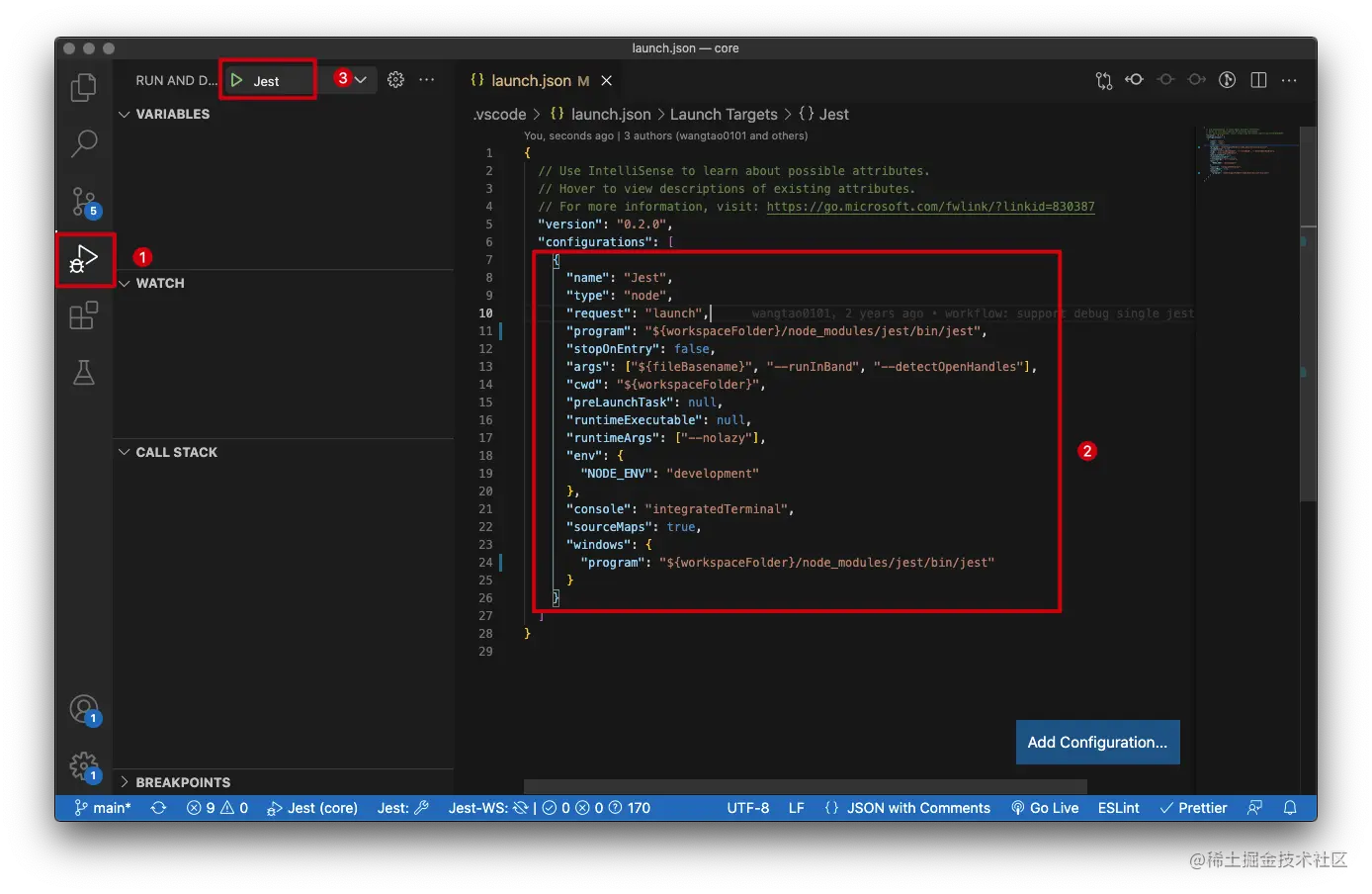Viewport: 1372px width, 894px height.
Task: Click .vscode in breadcrumb
Action: [x=500, y=115]
